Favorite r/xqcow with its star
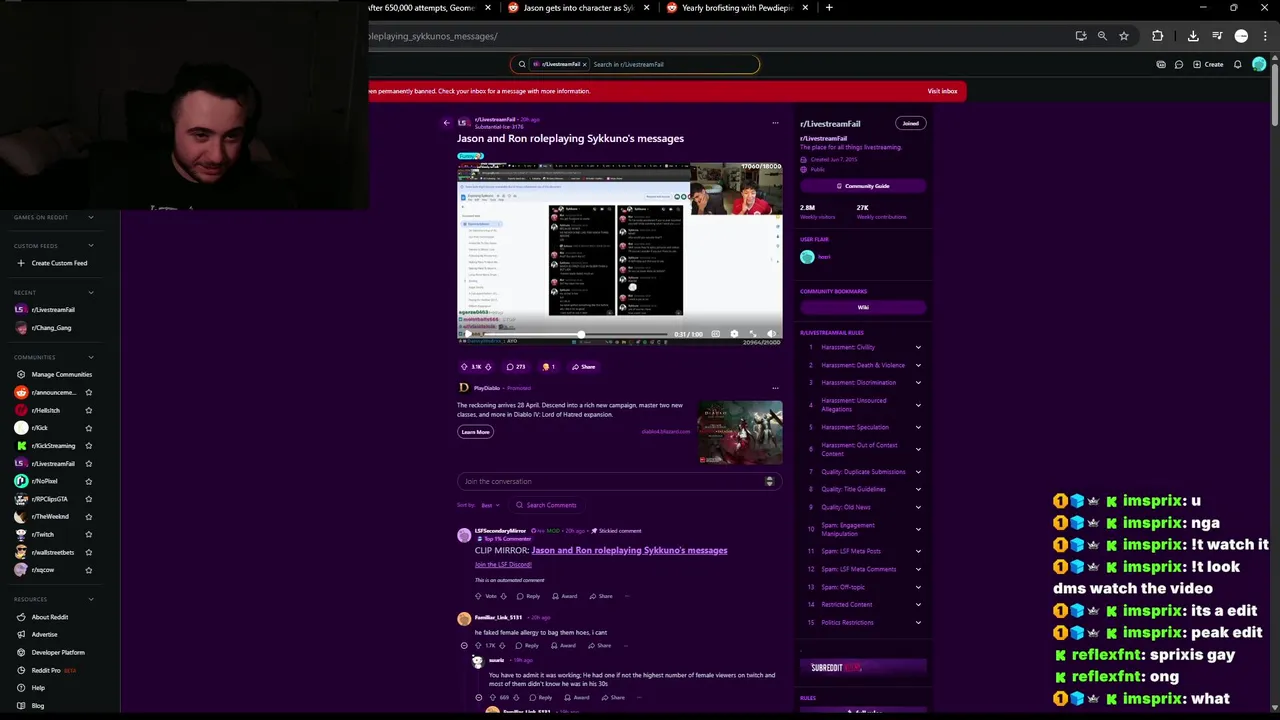Viewport: 1280px width, 720px height. (89, 570)
